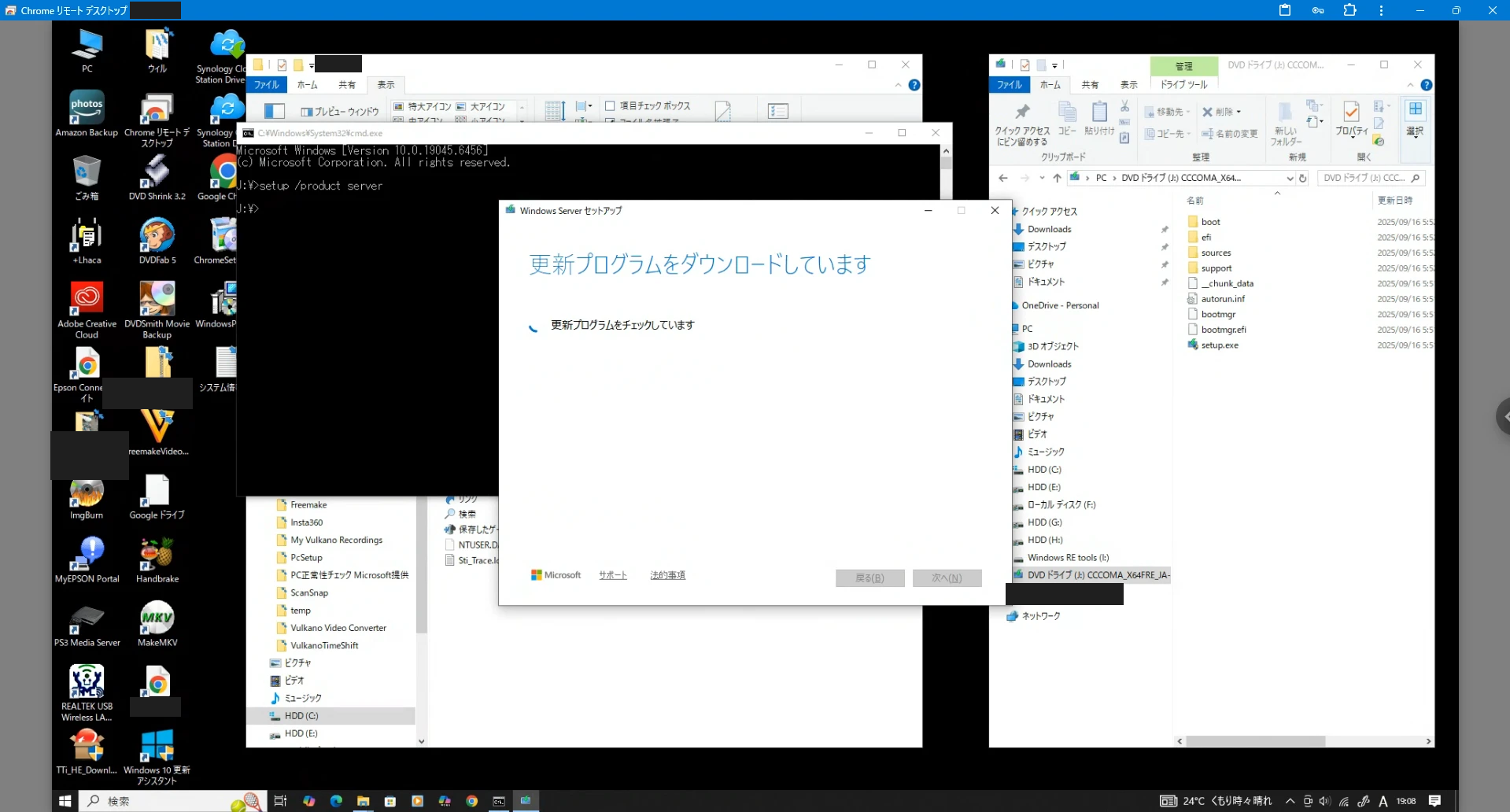Image resolution: width=1510 pixels, height=812 pixels.
Task: Open the Amazon Backup photos desktop icon
Action: point(87,113)
